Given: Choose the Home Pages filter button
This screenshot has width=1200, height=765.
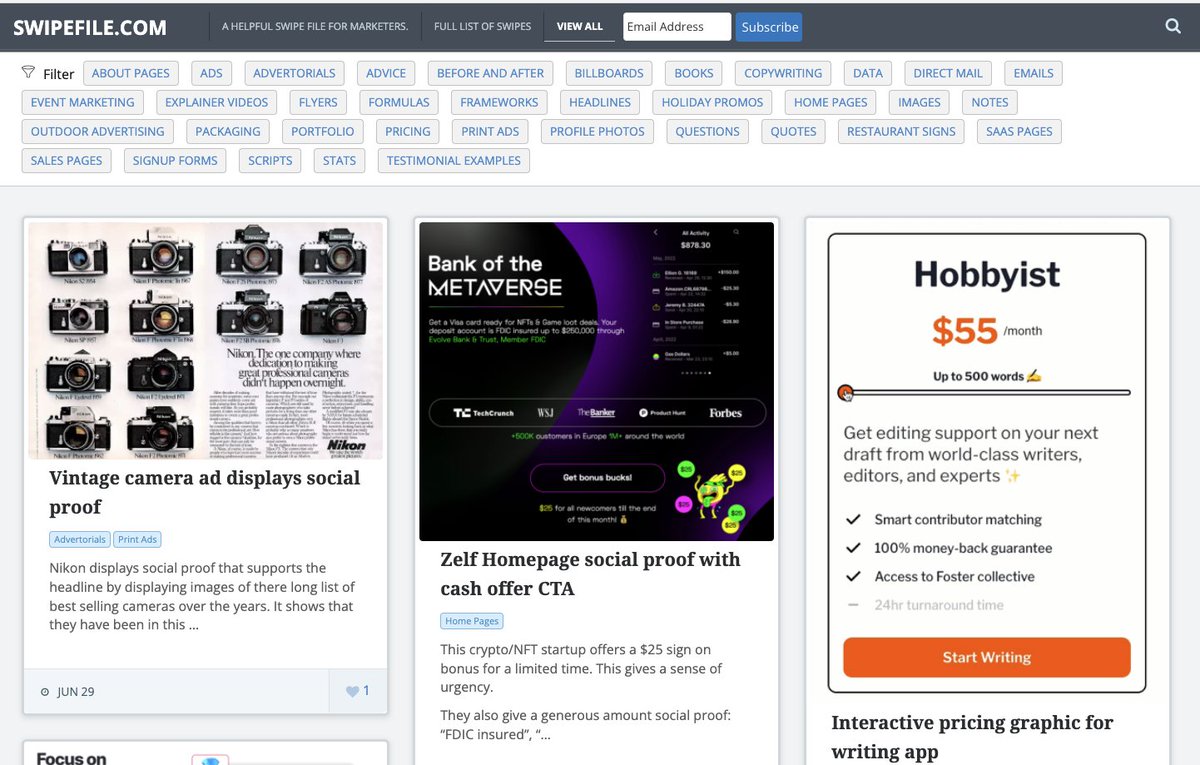Looking at the screenshot, I should 831,102.
